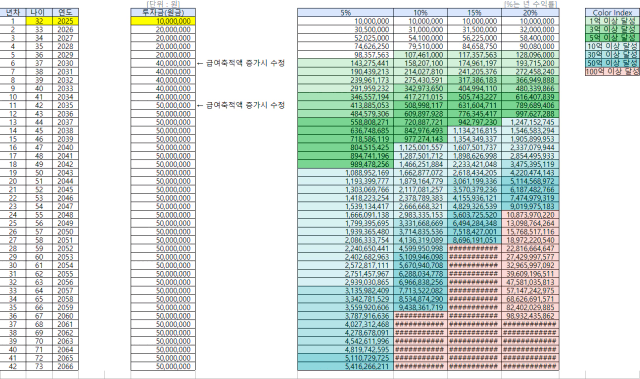
Task: Click the yellow age cell showing 32
Action: click(39, 21)
